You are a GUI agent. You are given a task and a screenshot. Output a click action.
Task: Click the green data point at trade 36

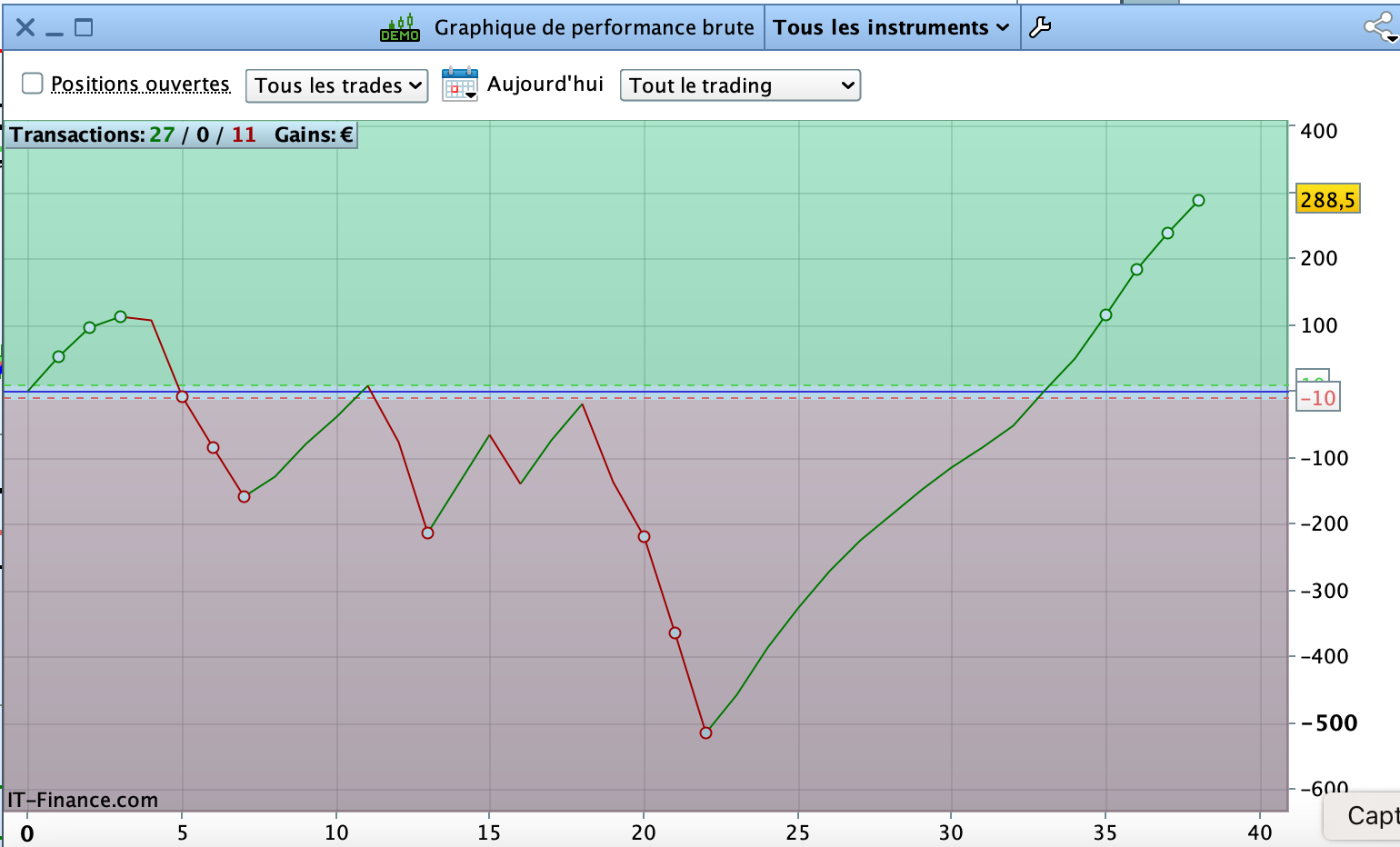point(1136,269)
